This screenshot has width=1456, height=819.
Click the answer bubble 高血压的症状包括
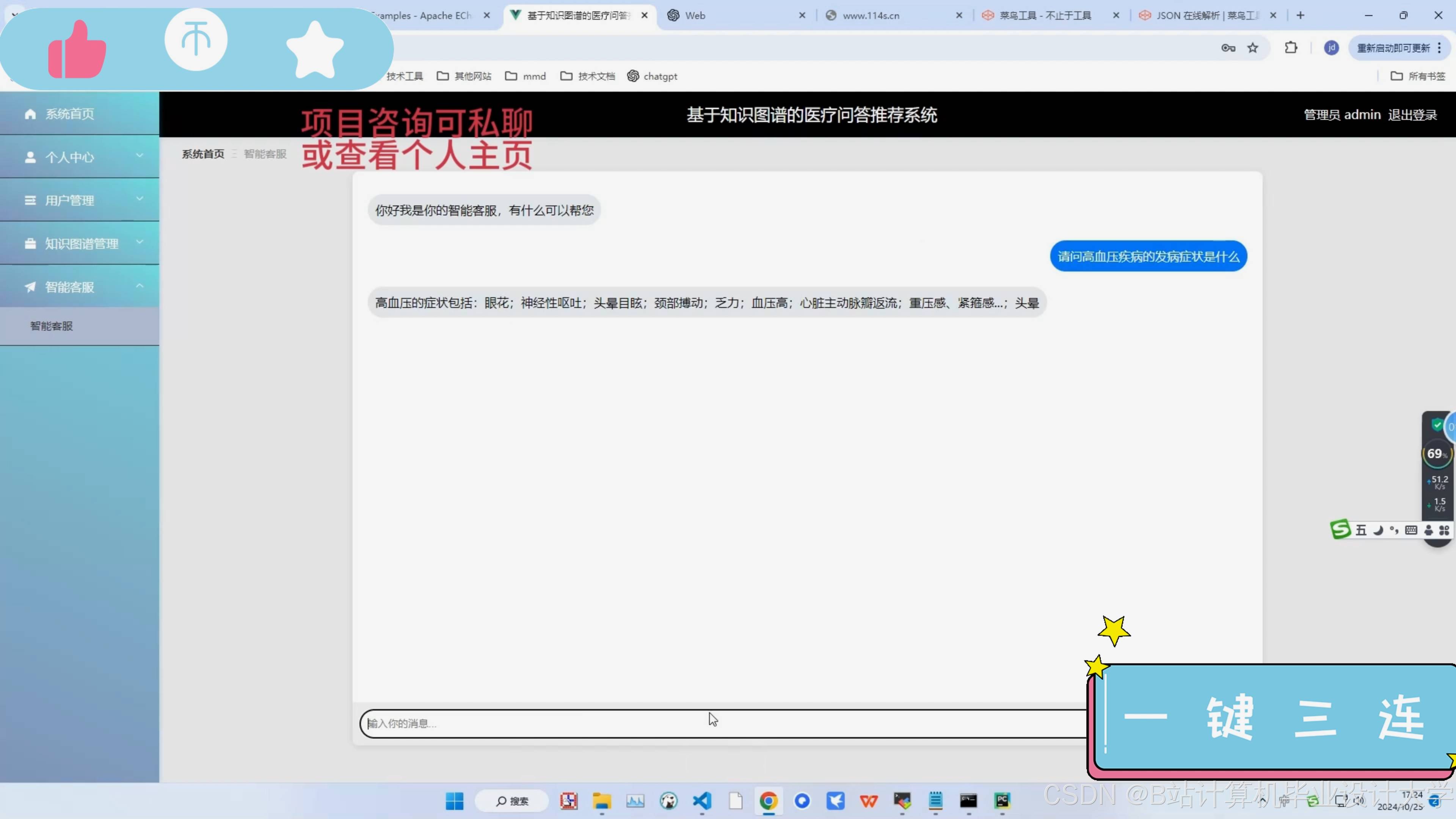pos(707,303)
